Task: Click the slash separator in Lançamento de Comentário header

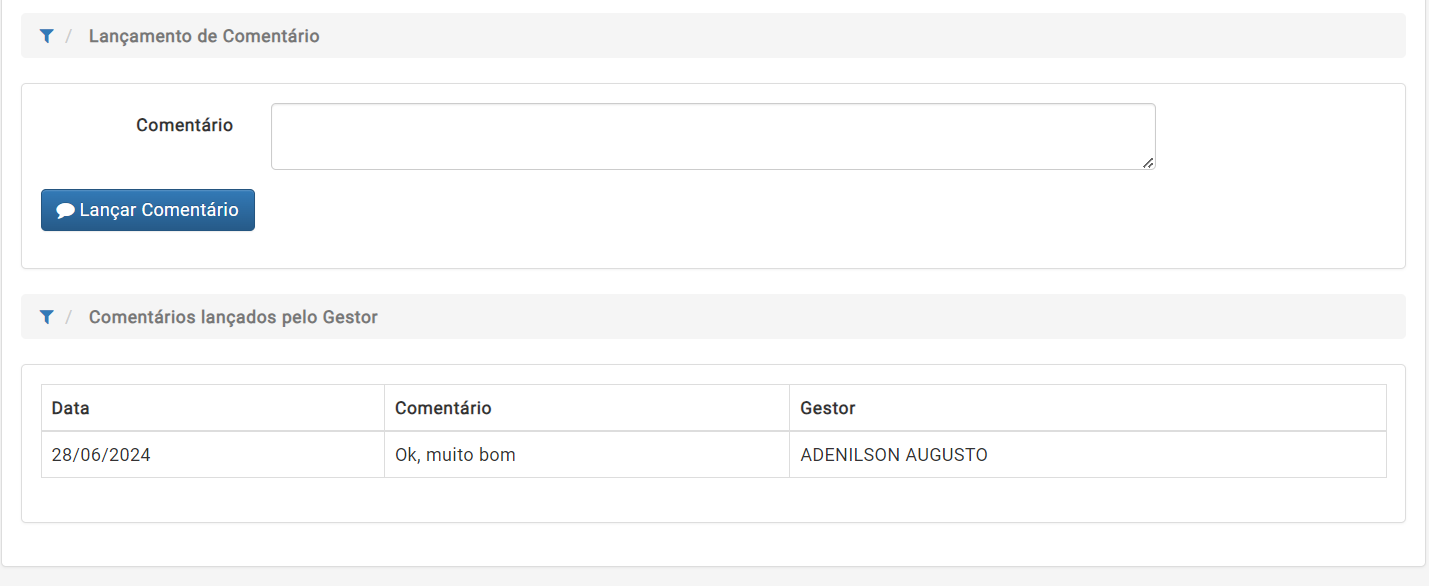Action: coord(69,36)
